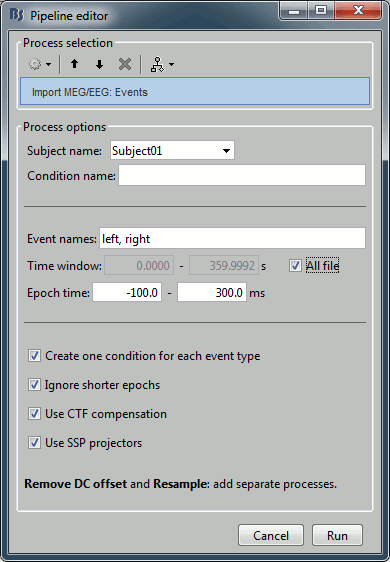Toggle Use CTF compensation checkbox
This screenshot has width=390, height=562.
[34, 414]
